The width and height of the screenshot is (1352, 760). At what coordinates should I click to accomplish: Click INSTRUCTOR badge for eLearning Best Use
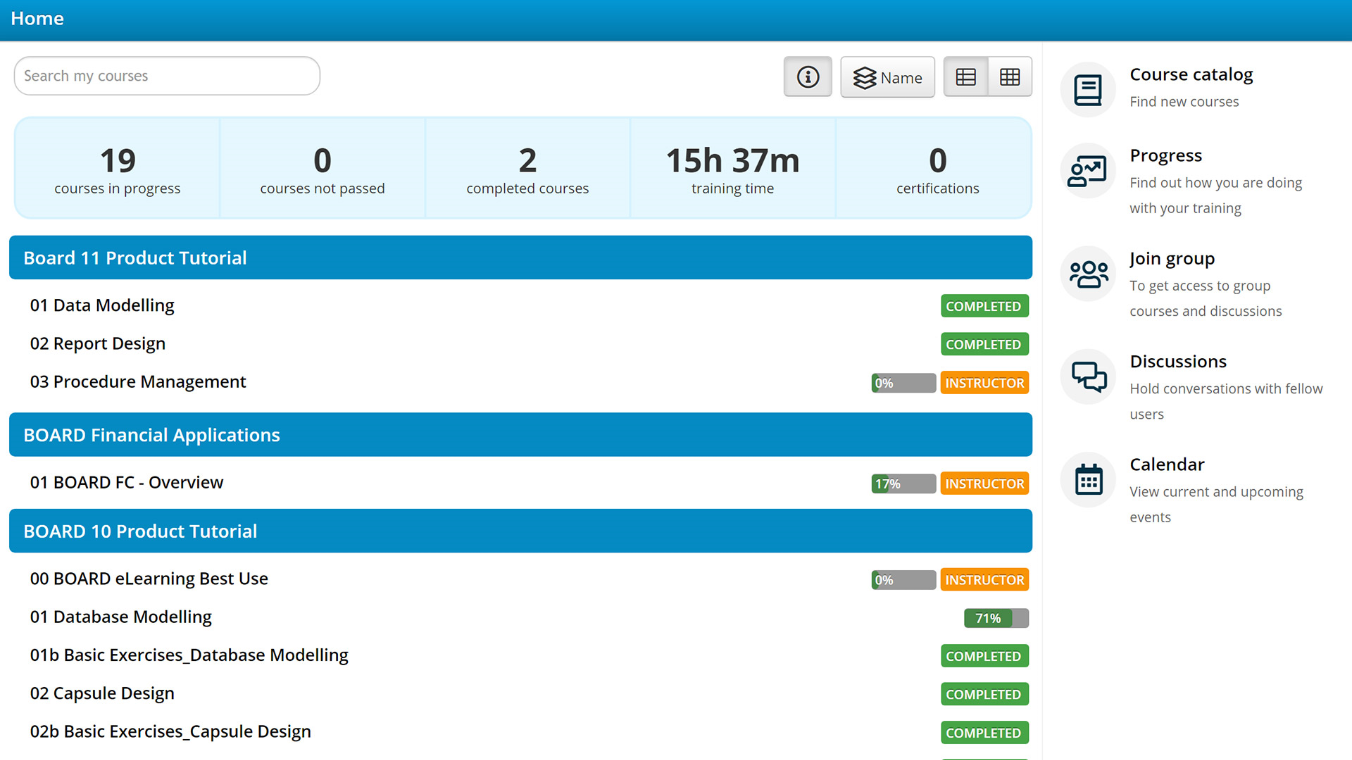pos(985,580)
